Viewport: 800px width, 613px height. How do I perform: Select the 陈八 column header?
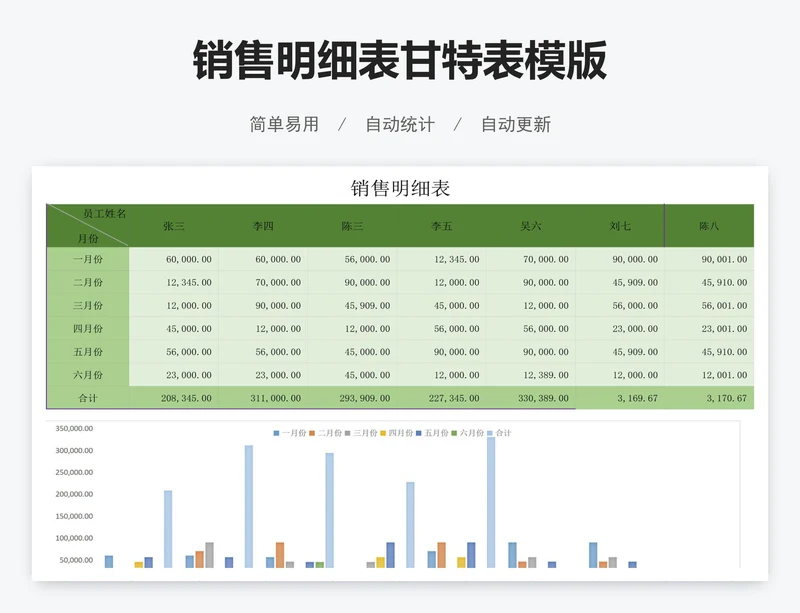(709, 226)
